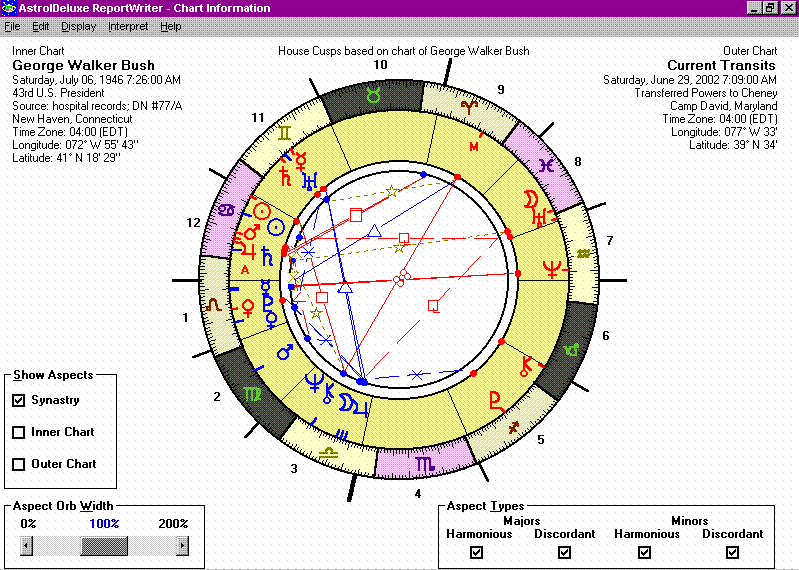Viewport: 799px width, 570px height.
Task: Select the red transiting Chiron glyph
Action: (x=525, y=366)
